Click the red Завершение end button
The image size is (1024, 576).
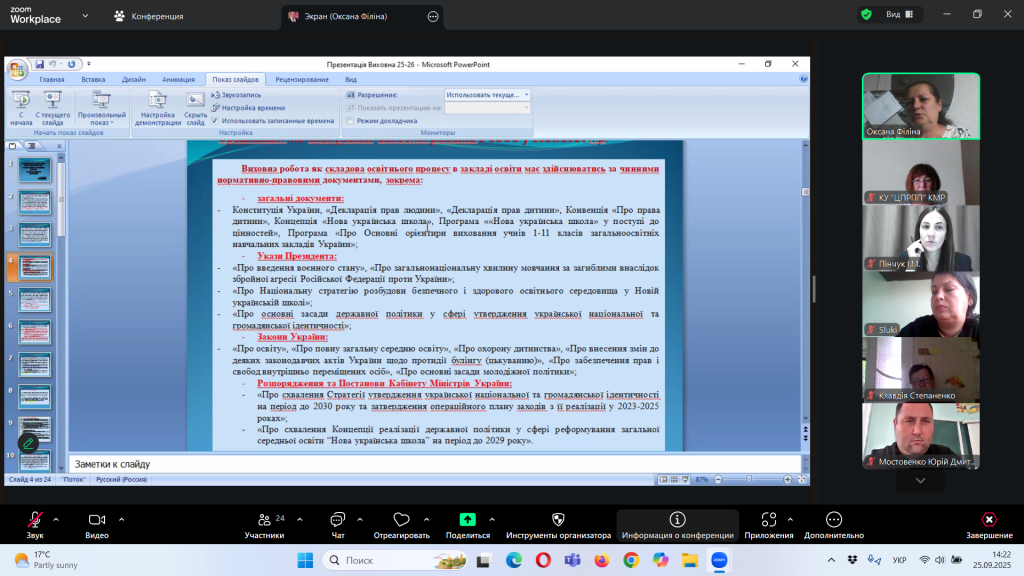(988, 521)
